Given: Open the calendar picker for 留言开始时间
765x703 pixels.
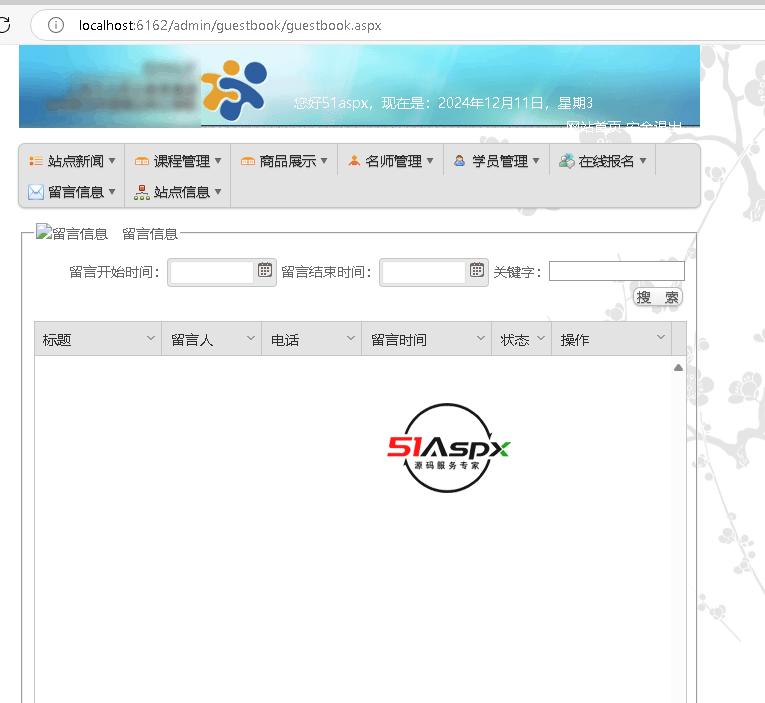Looking at the screenshot, I should point(265,270).
